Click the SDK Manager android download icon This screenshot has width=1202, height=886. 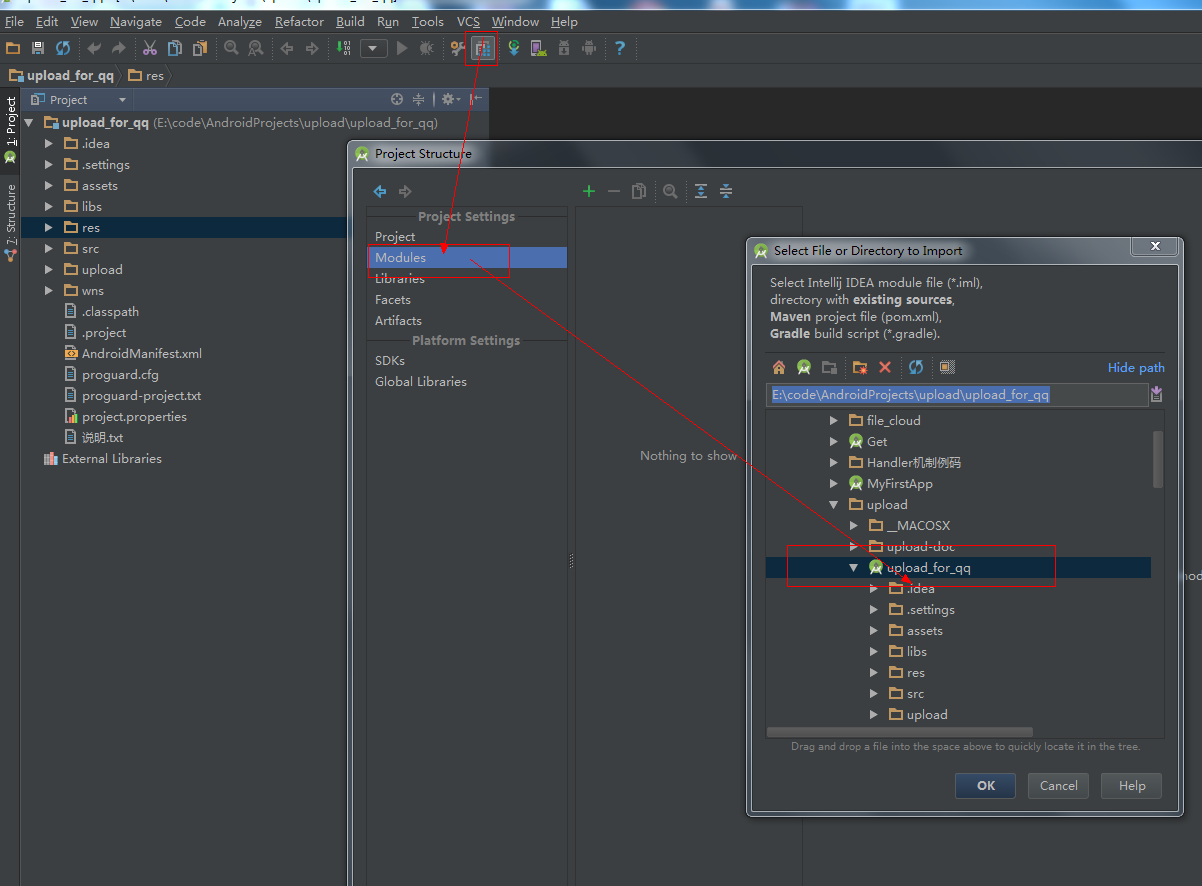tap(564, 48)
